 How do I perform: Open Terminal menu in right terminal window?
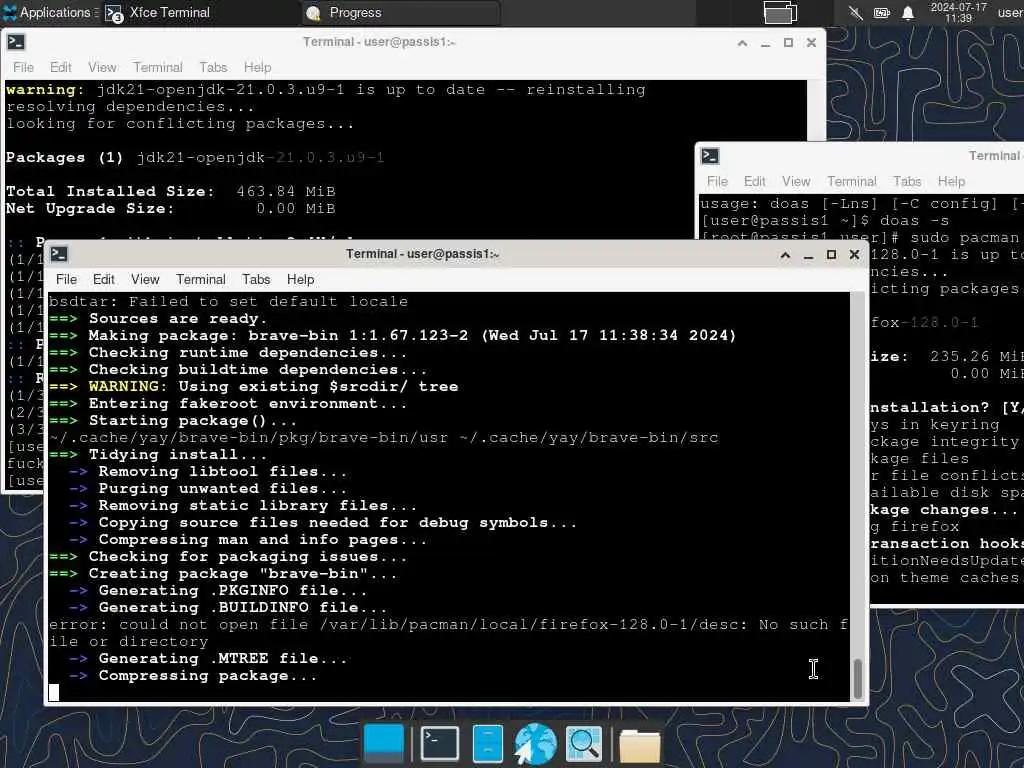(852, 182)
